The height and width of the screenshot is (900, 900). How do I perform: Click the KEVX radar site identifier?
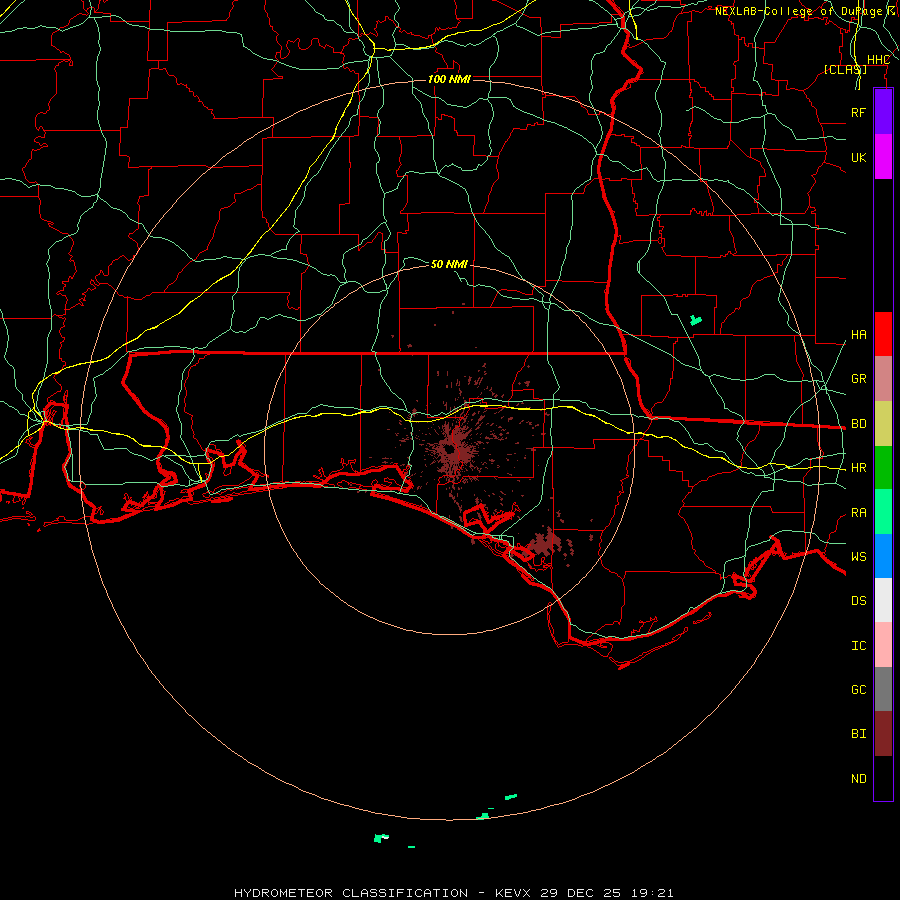click(513, 893)
